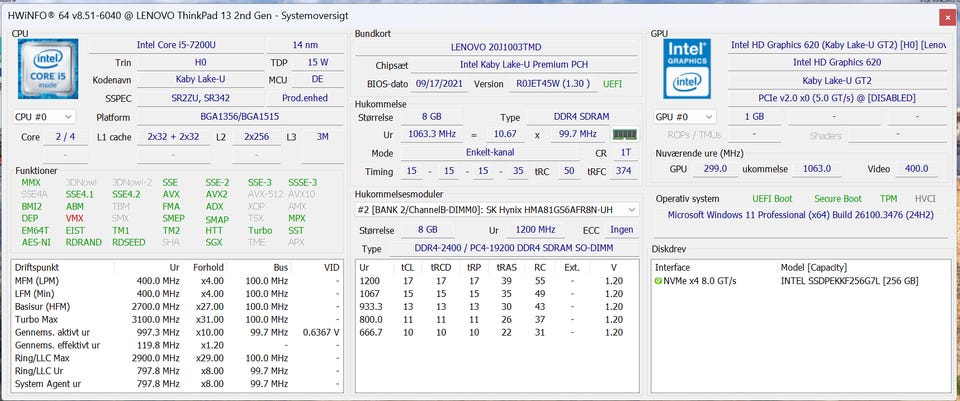Click the Intel Kaby Lake-U Premium PCH field

[525, 65]
